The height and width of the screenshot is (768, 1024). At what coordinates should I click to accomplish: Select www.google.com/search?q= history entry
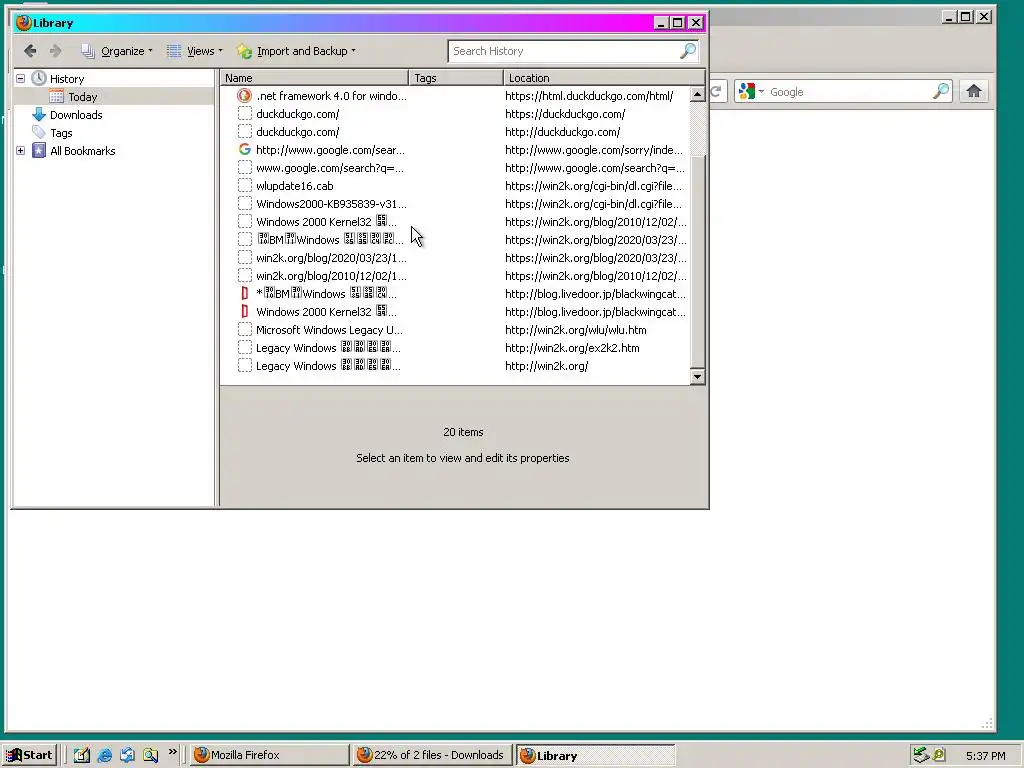pos(329,168)
